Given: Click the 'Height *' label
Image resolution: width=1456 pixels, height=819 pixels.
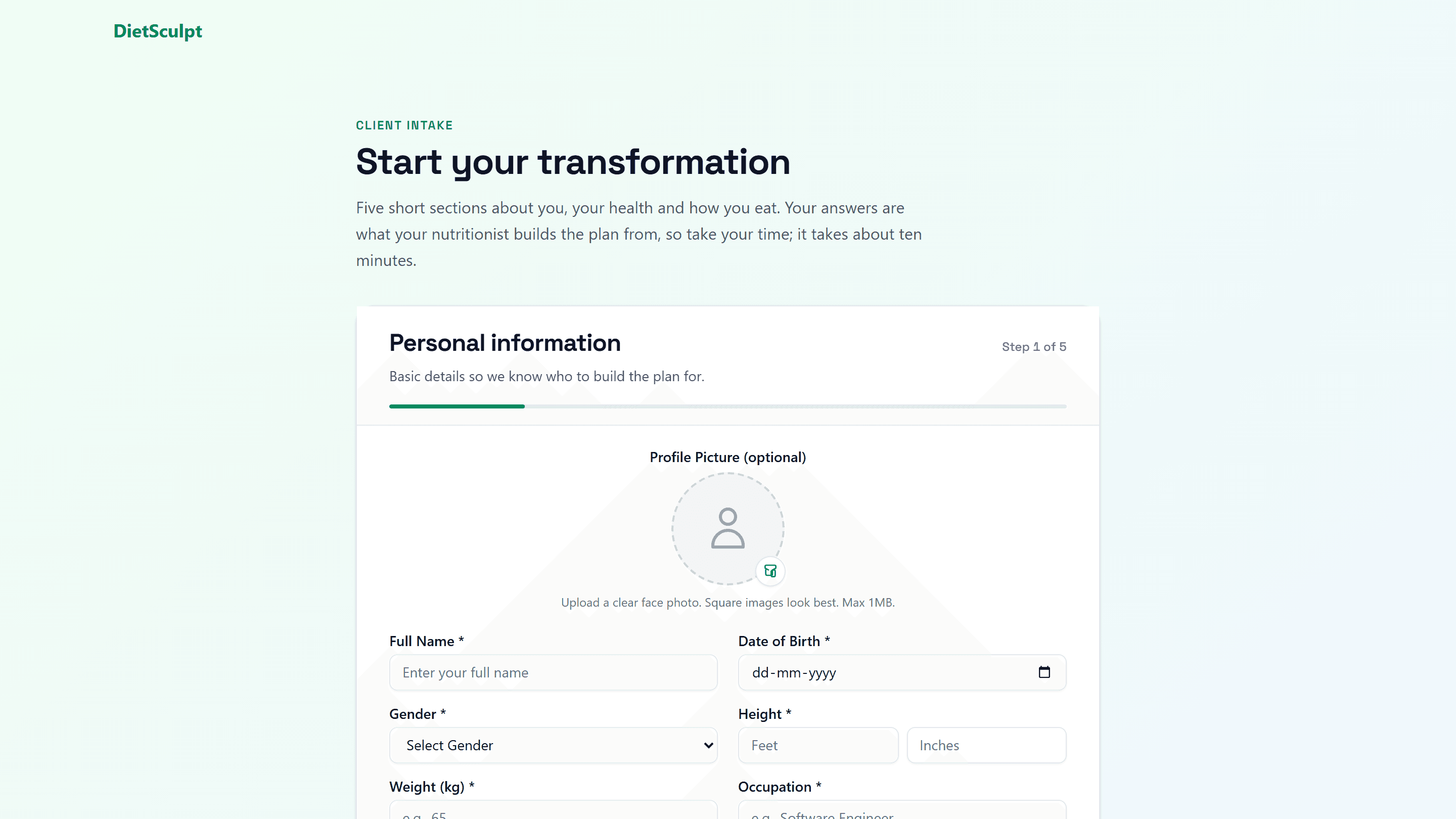Looking at the screenshot, I should tap(764, 714).
